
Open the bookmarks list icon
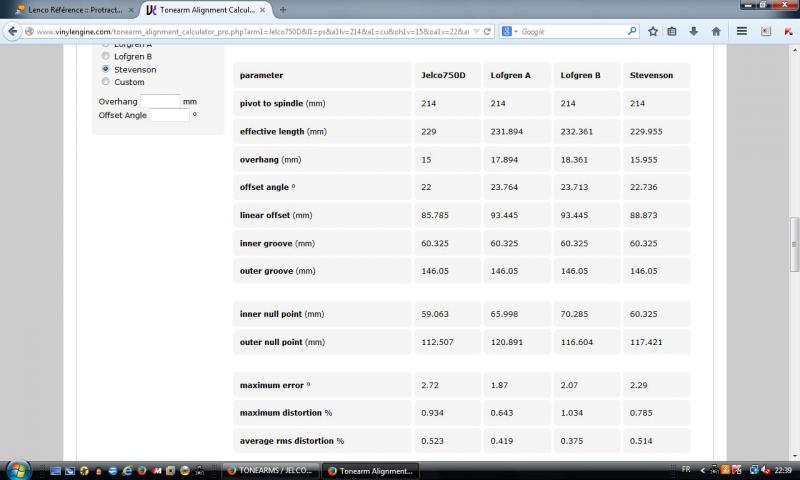(x=672, y=32)
